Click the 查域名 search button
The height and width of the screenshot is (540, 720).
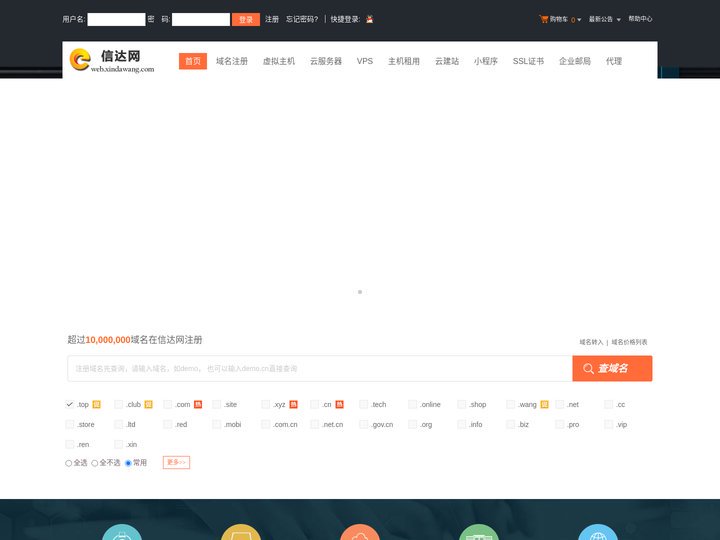tap(613, 368)
